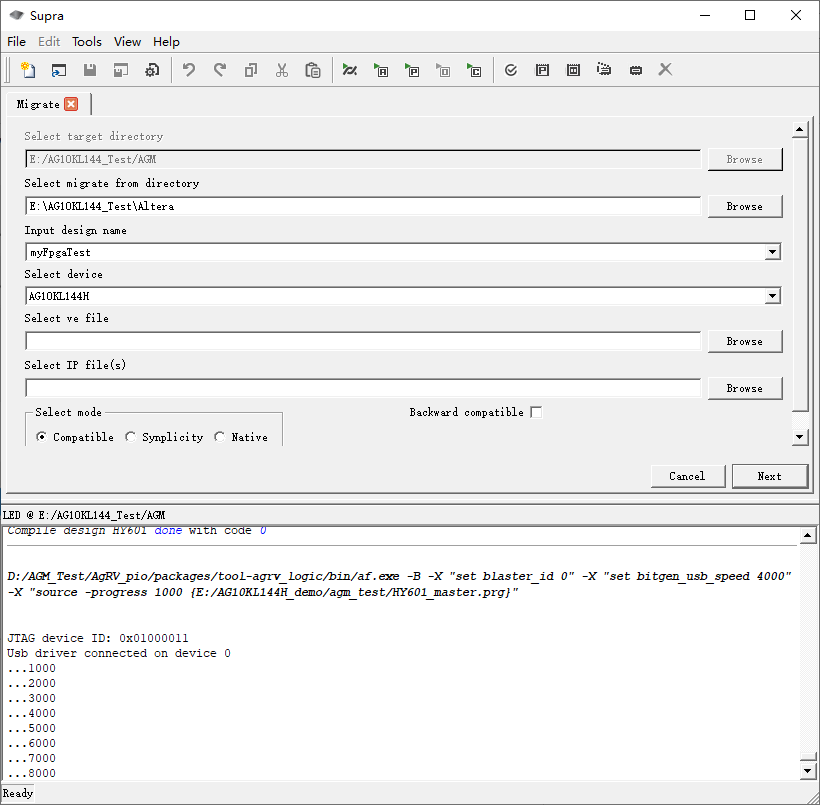
Task: Run the step marked C icon
Action: click(474, 70)
